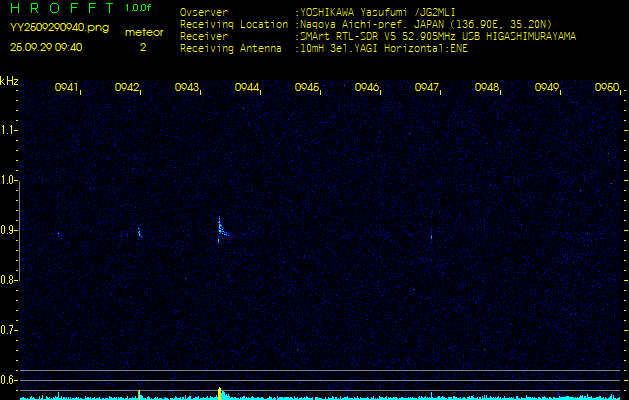Click the 0947 time marker

click(x=426, y=87)
